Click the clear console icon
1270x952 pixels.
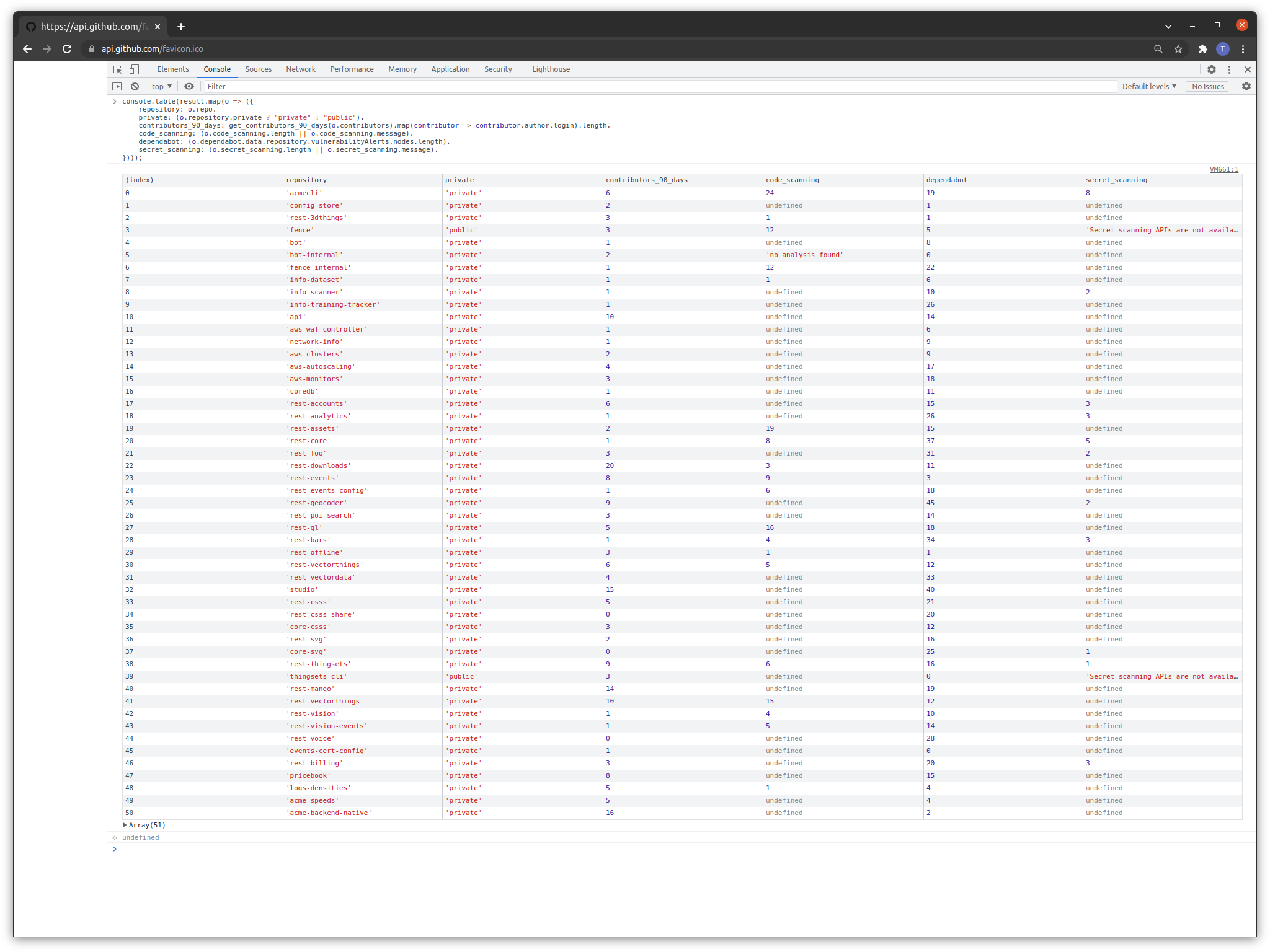(x=136, y=87)
